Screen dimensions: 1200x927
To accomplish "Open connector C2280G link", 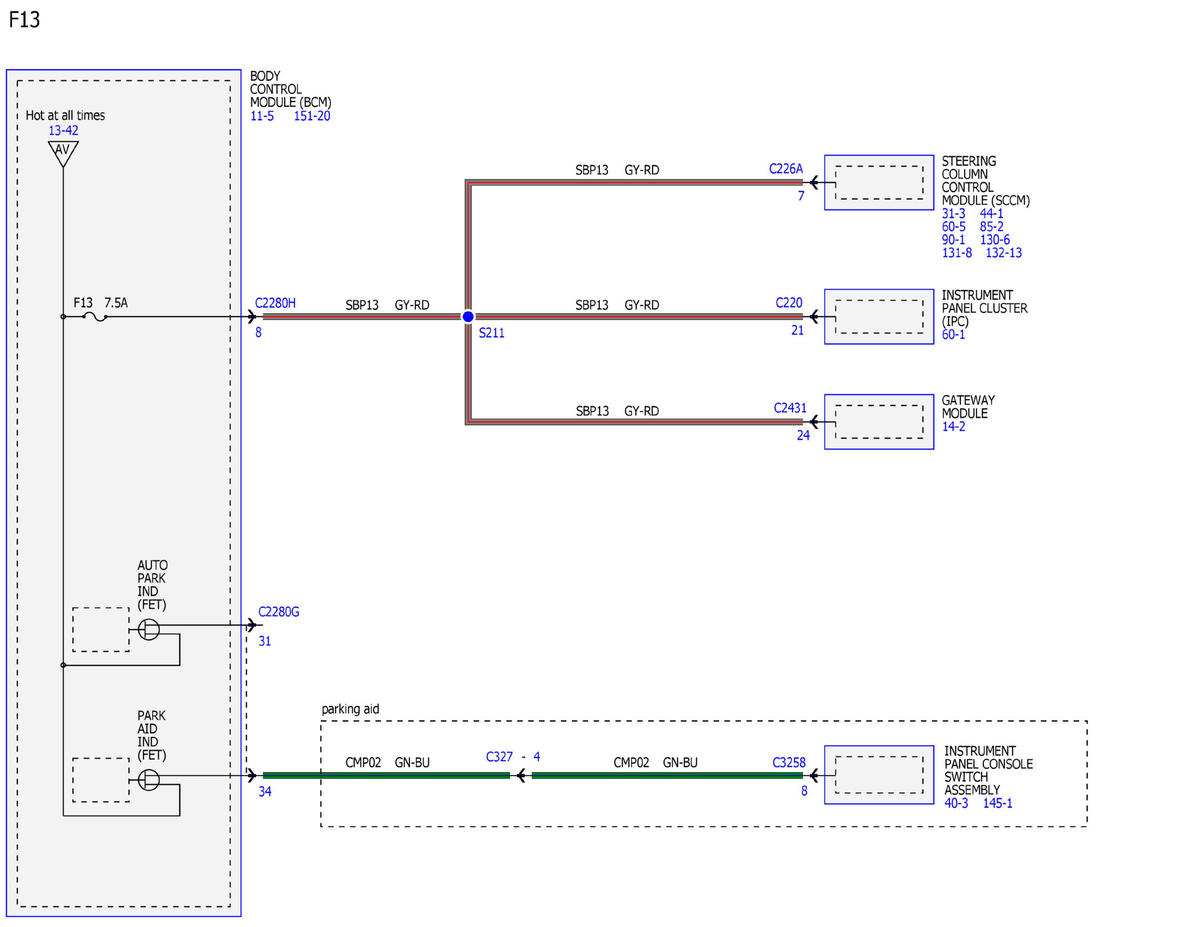I will (278, 611).
